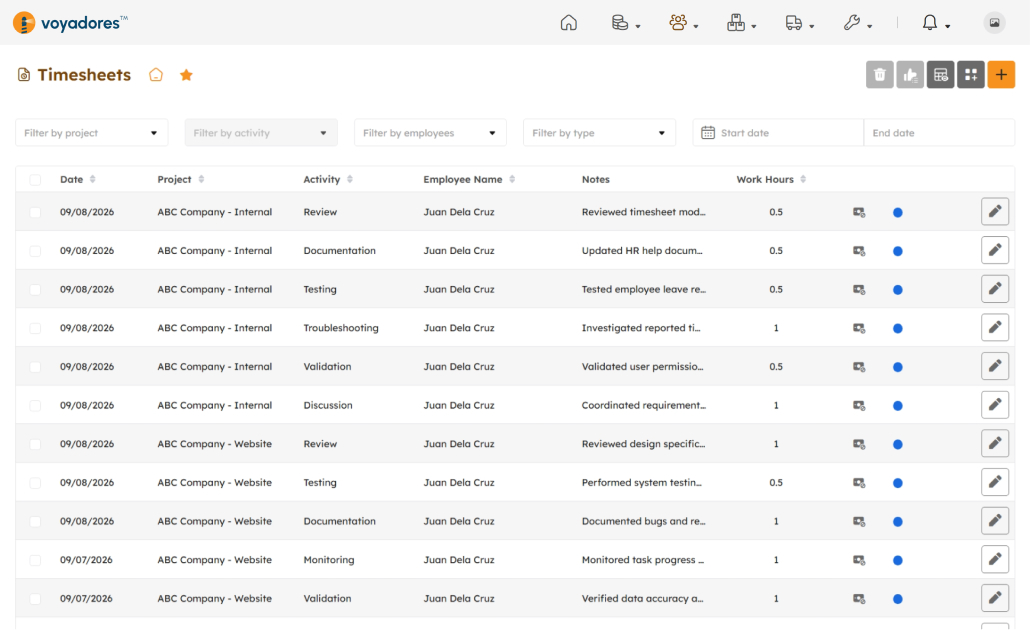1030x630 pixels.
Task: Click the Timesheets home shortcut icon
Action: pos(156,75)
